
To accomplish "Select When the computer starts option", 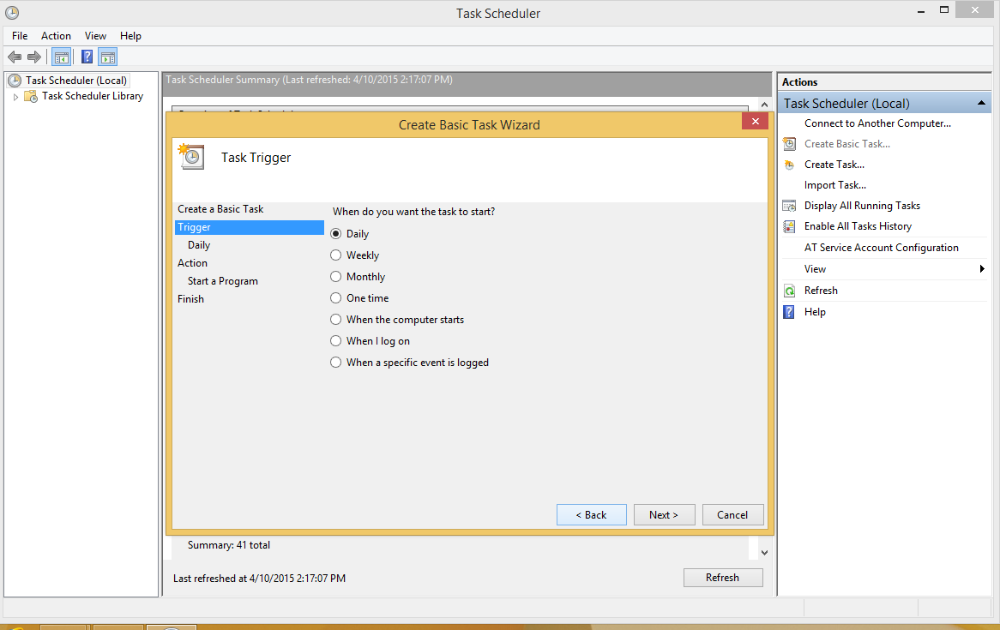I will click(x=336, y=319).
